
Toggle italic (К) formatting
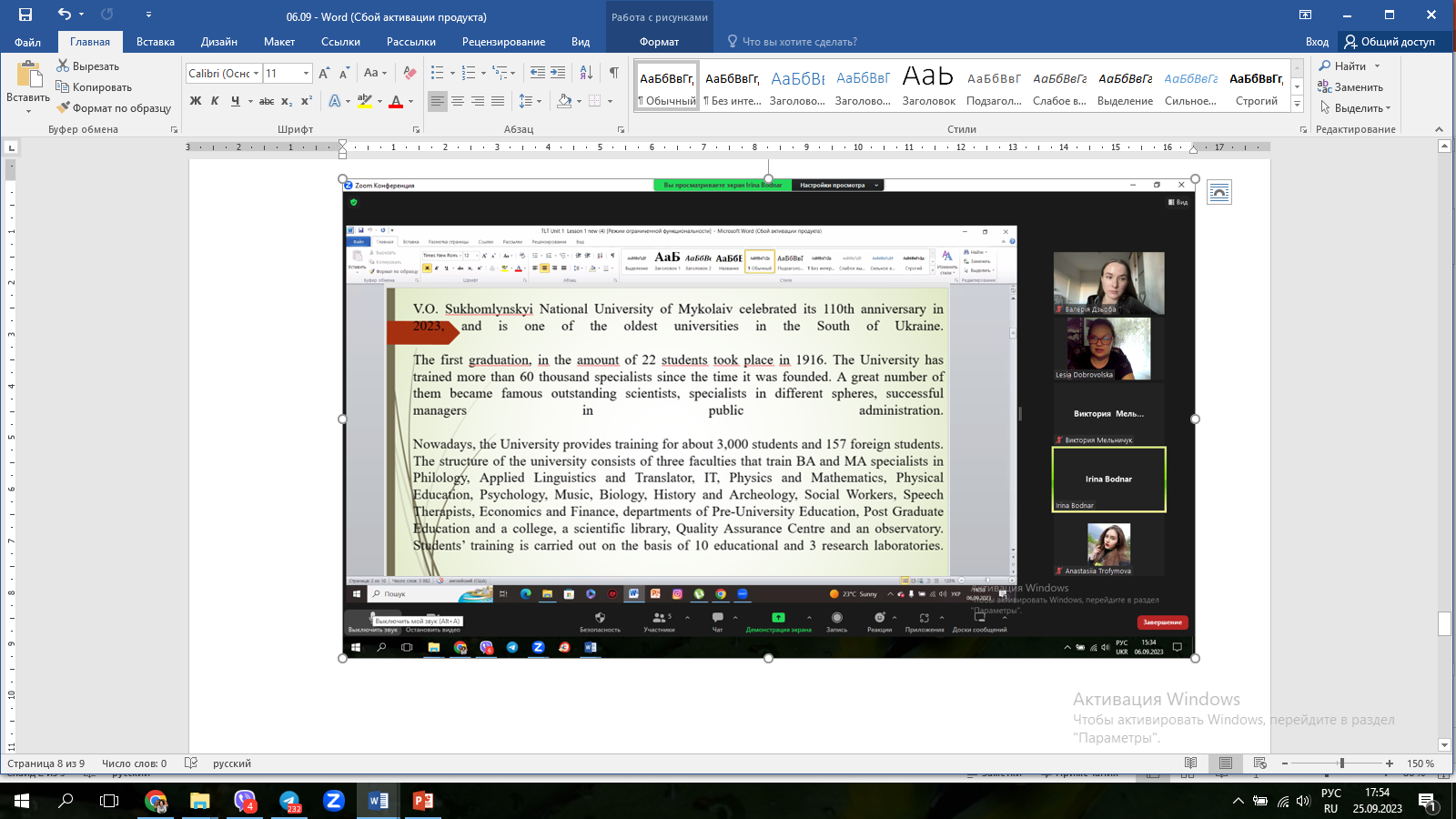215,101
